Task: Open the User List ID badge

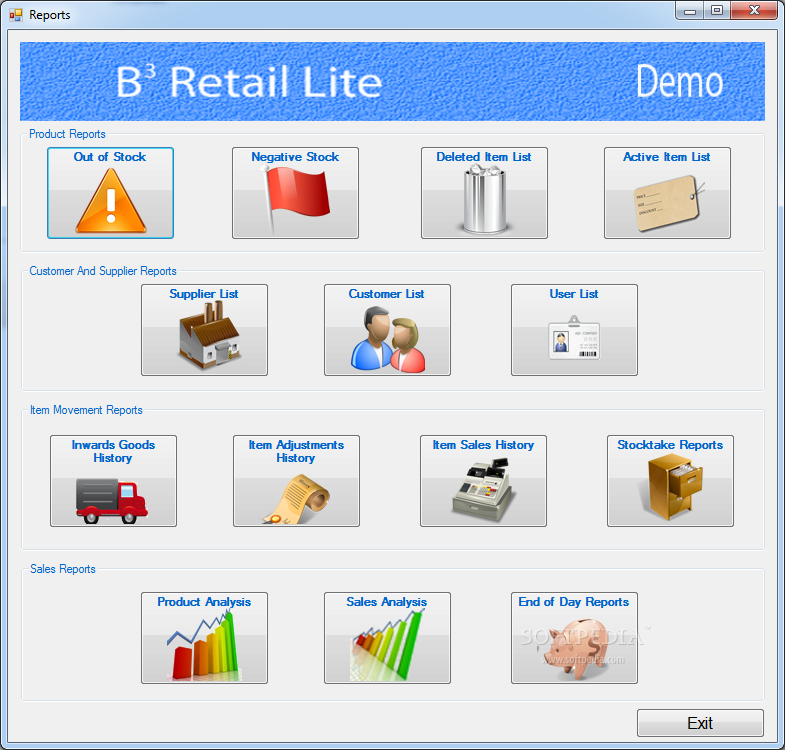Action: pyautogui.click(x=574, y=330)
